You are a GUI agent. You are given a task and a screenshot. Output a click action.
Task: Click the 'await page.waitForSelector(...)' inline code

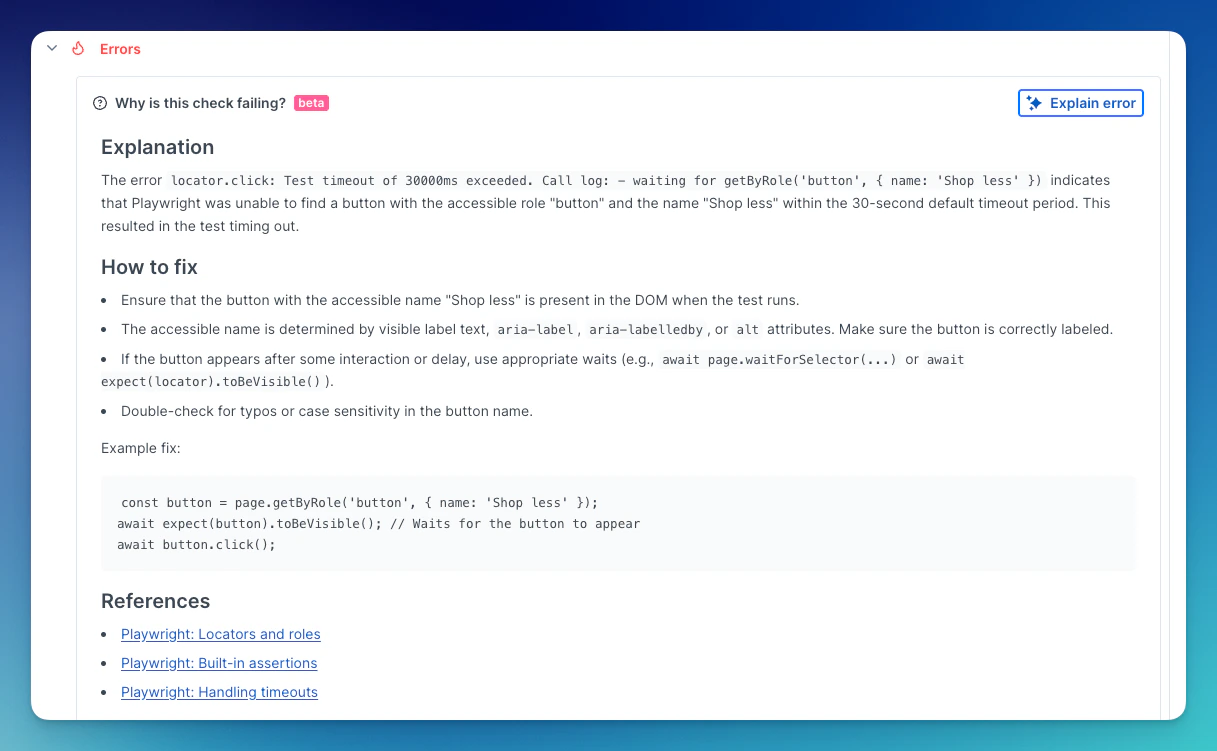(x=779, y=359)
